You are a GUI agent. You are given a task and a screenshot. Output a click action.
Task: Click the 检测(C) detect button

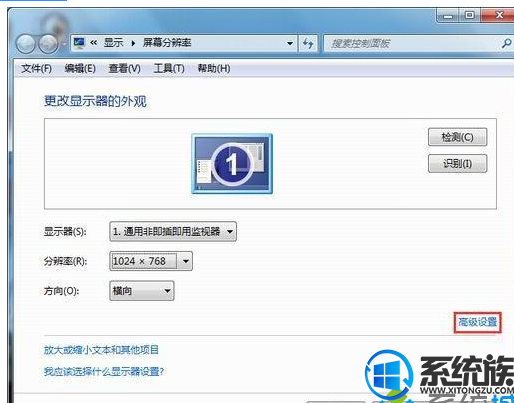click(457, 137)
